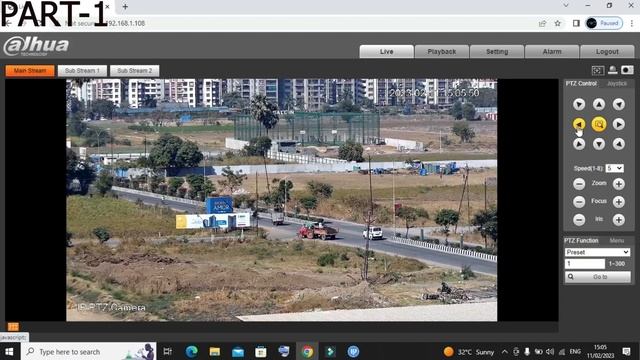Click the share page icon in address bar
Image resolution: width=640 pixels, height=360 pixels.
(x=542, y=23)
